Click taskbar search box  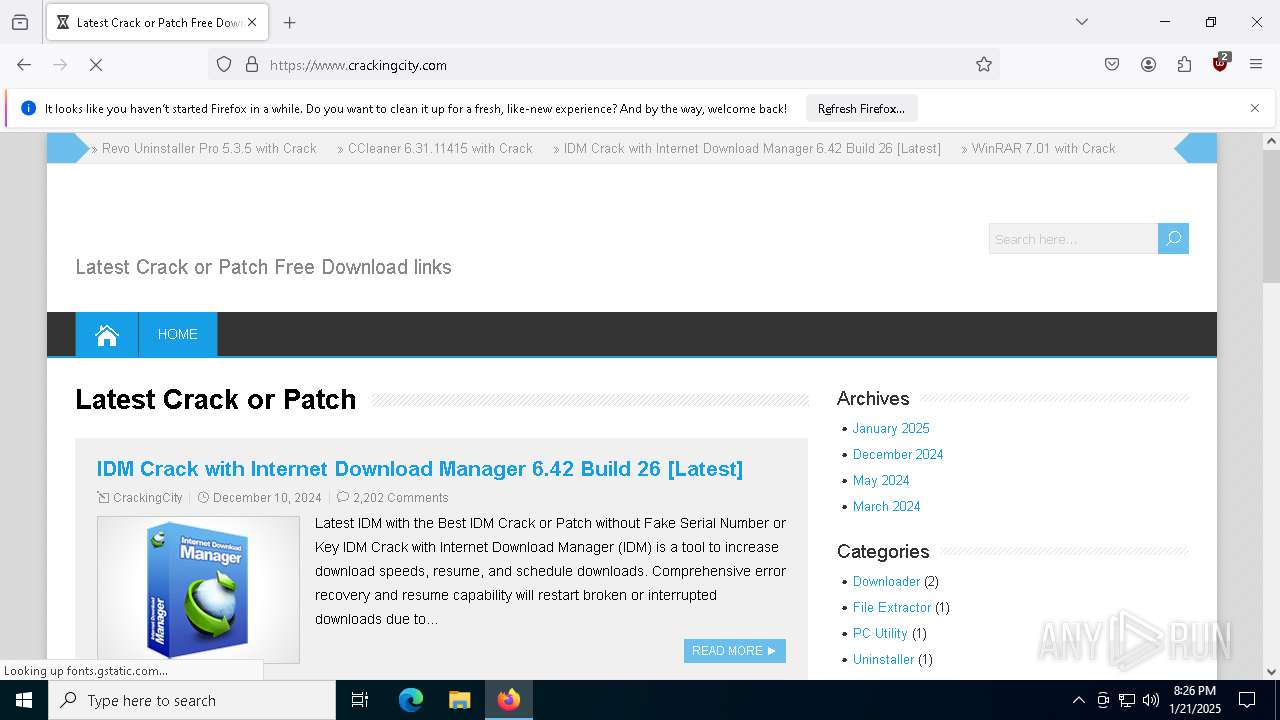[x=192, y=700]
